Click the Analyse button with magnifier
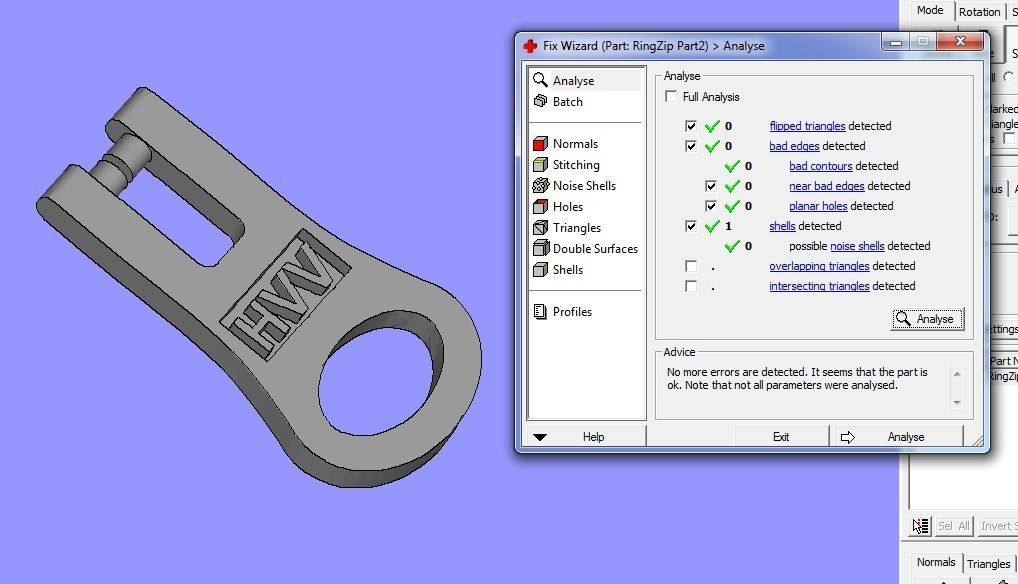The height and width of the screenshot is (584, 1018). [x=927, y=319]
